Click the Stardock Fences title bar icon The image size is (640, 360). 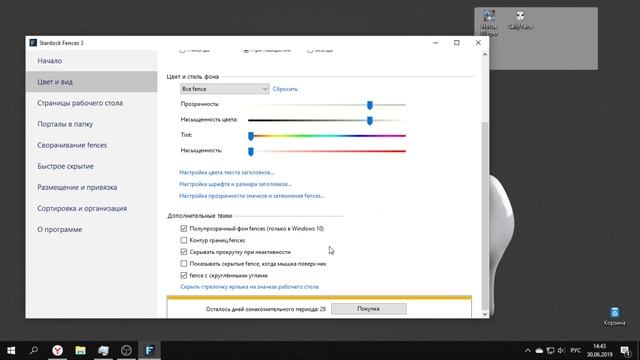33,43
